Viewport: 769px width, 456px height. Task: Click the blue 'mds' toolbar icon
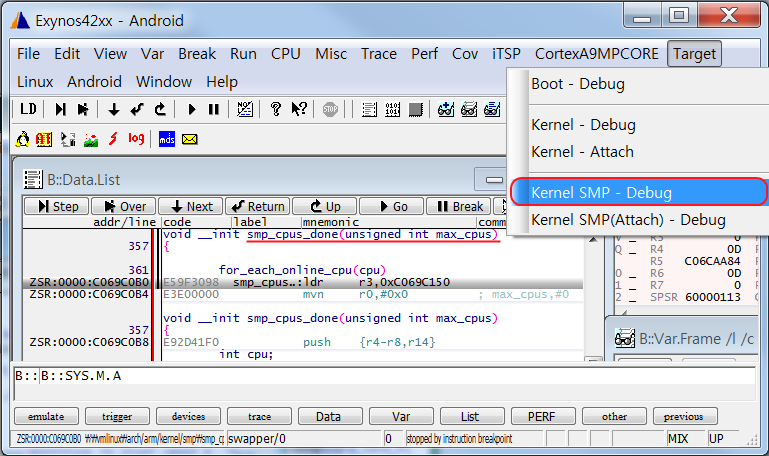167,139
